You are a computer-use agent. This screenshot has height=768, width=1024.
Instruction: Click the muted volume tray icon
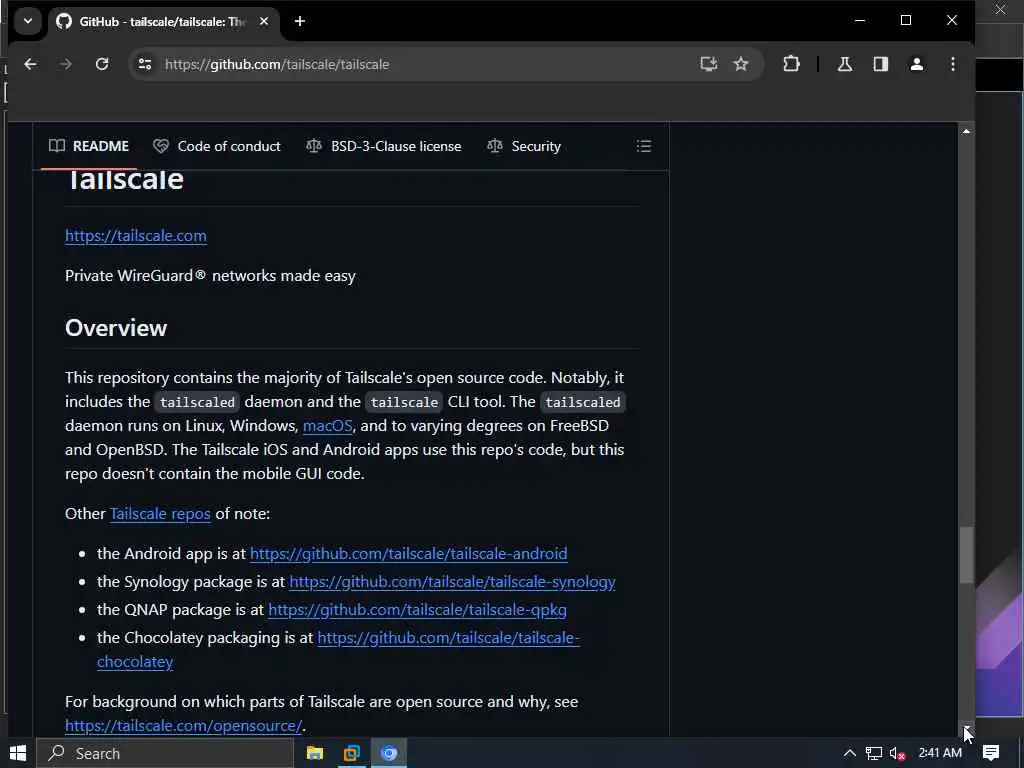pos(897,753)
